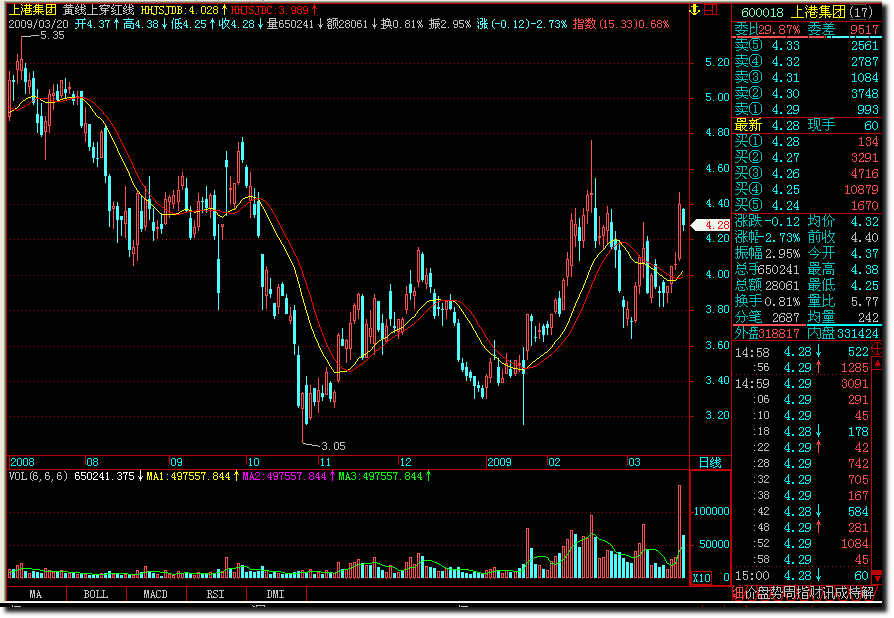Open the 讯 (news) tab in the right panel
Viewport: 894px width, 618px height.
(x=830, y=593)
